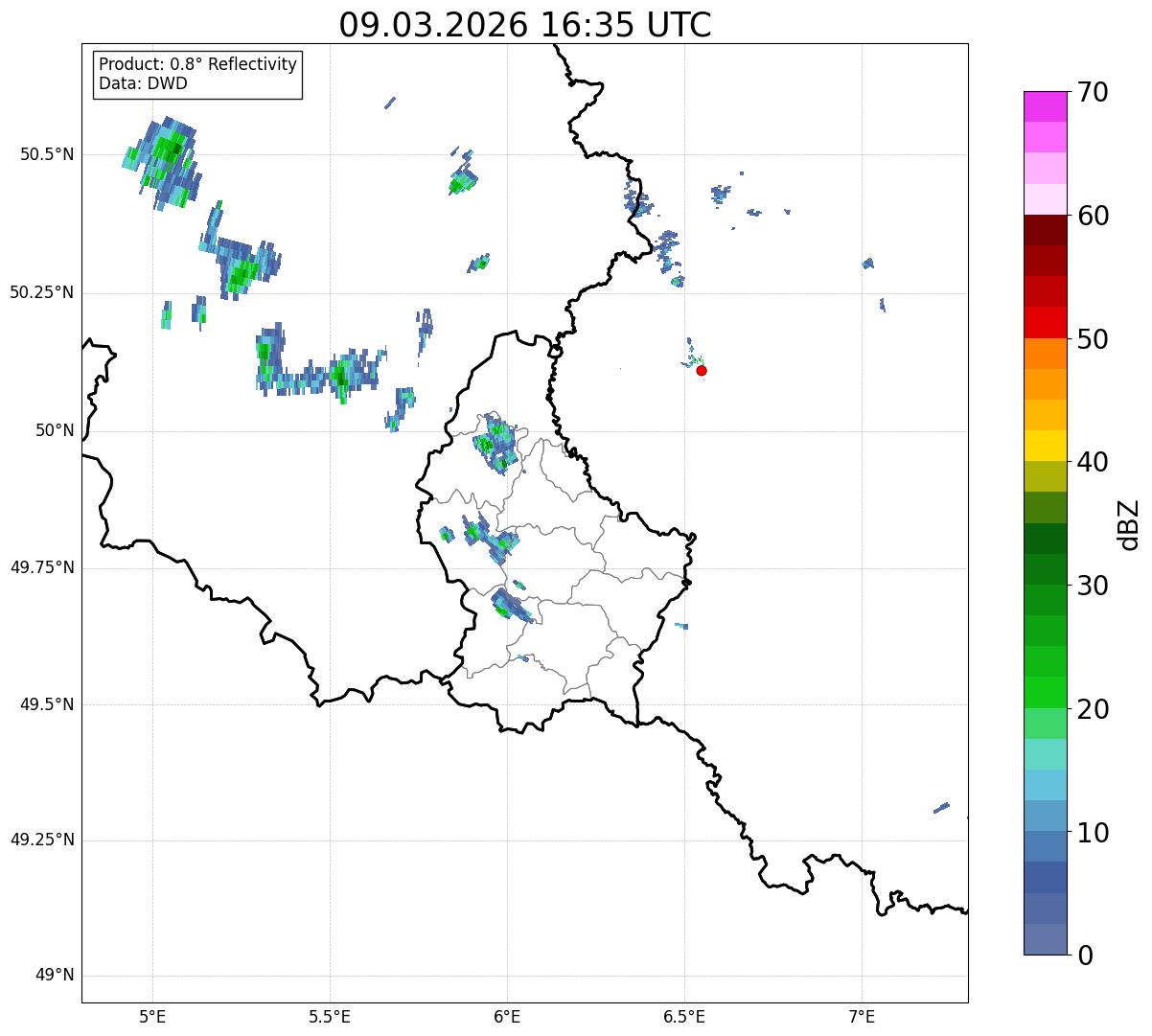The height and width of the screenshot is (1036, 1152).
Task: Click the red radar station marker dot
Action: pos(702,370)
